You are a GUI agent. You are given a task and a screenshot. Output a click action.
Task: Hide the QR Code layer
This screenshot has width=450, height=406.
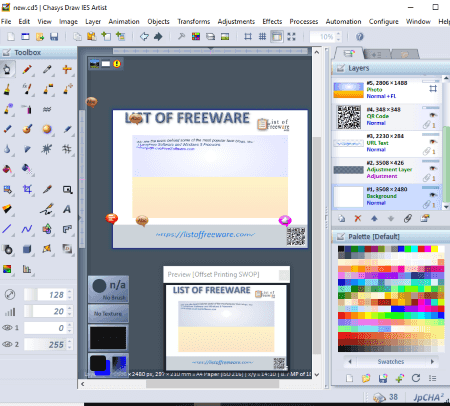[433, 115]
